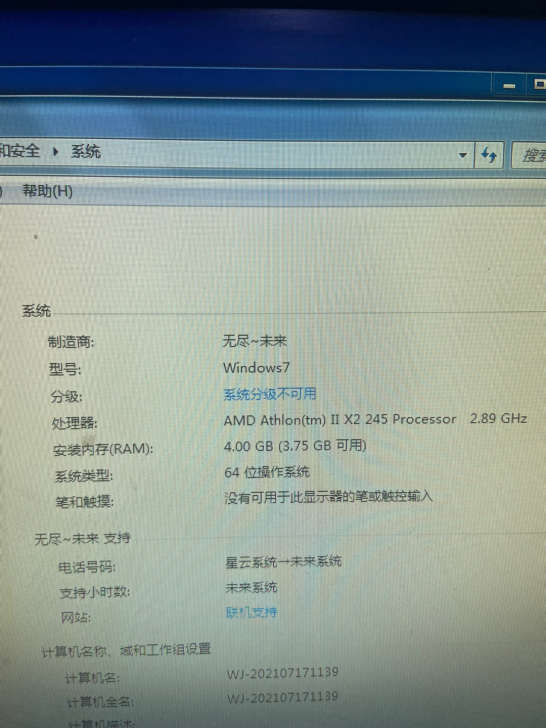The image size is (546, 728).
Task: Click the 网站: label
Action: (x=76, y=618)
